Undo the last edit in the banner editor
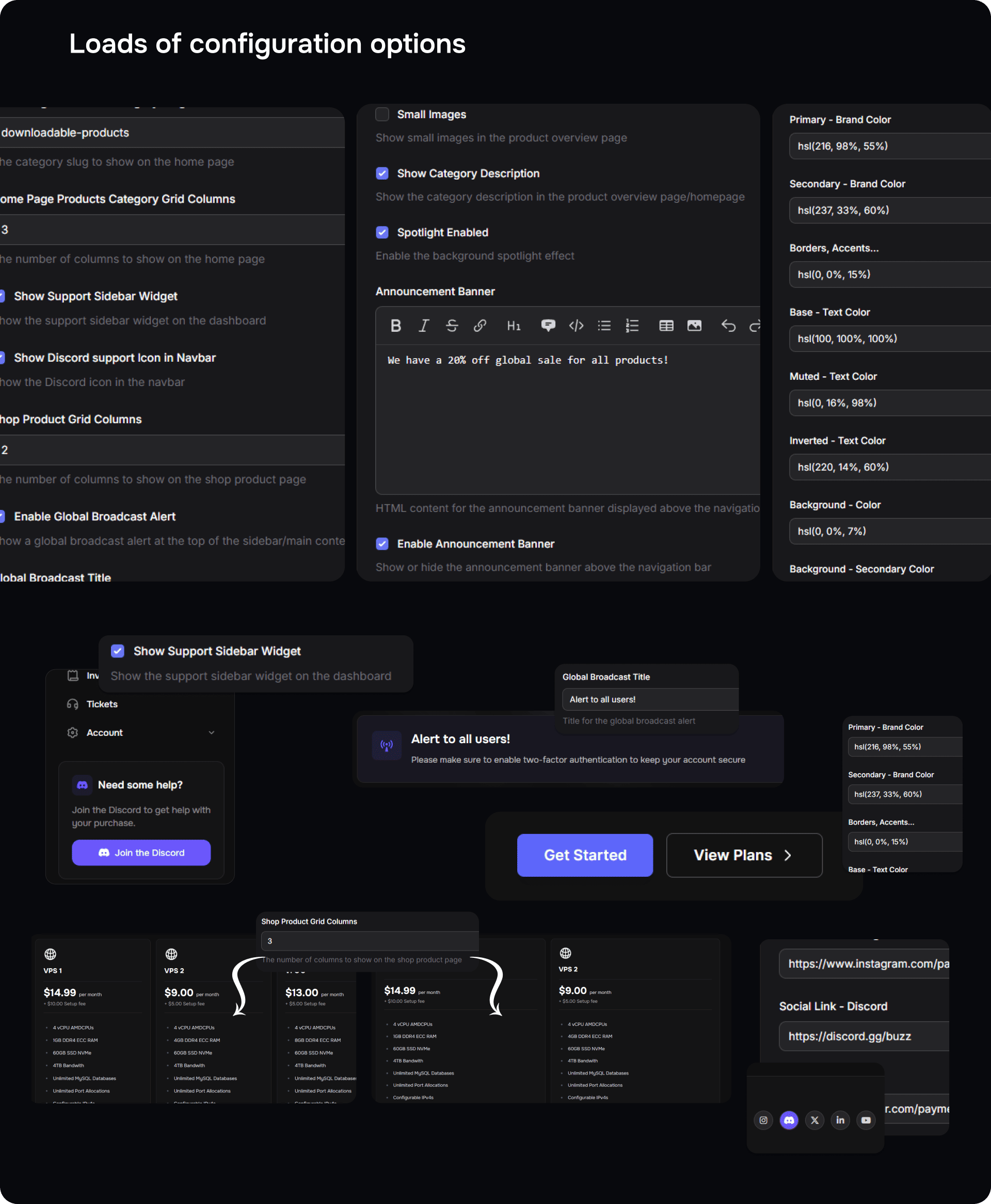This screenshot has height=1204, width=991. (x=728, y=326)
